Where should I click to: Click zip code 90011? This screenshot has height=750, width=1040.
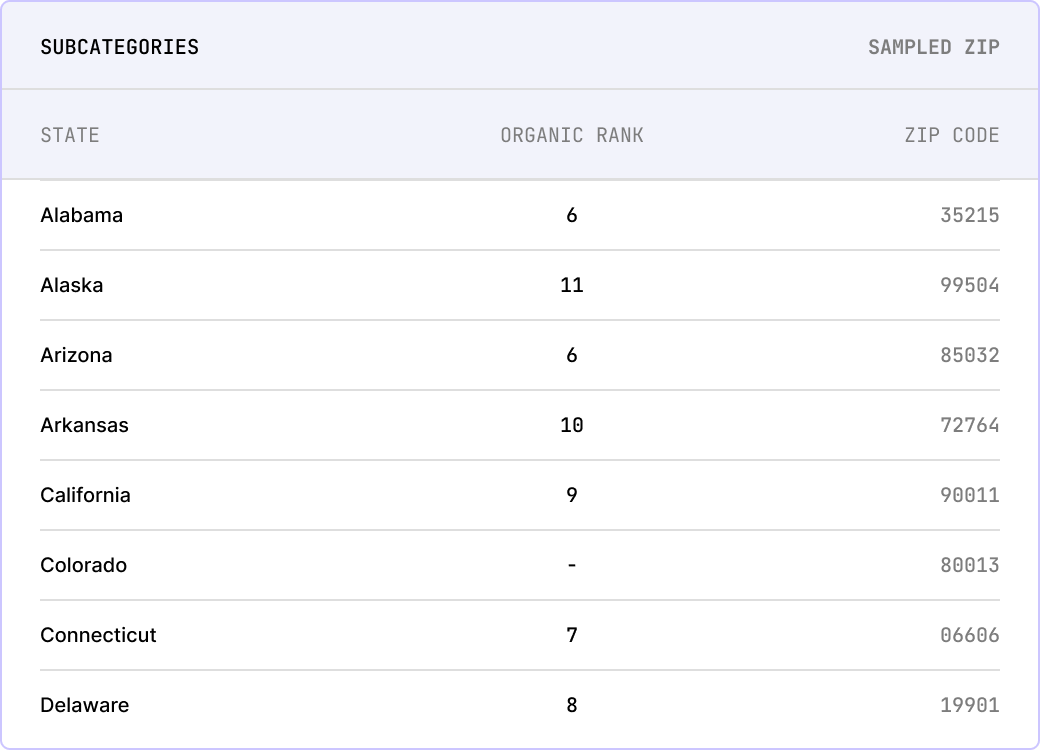click(x=970, y=495)
